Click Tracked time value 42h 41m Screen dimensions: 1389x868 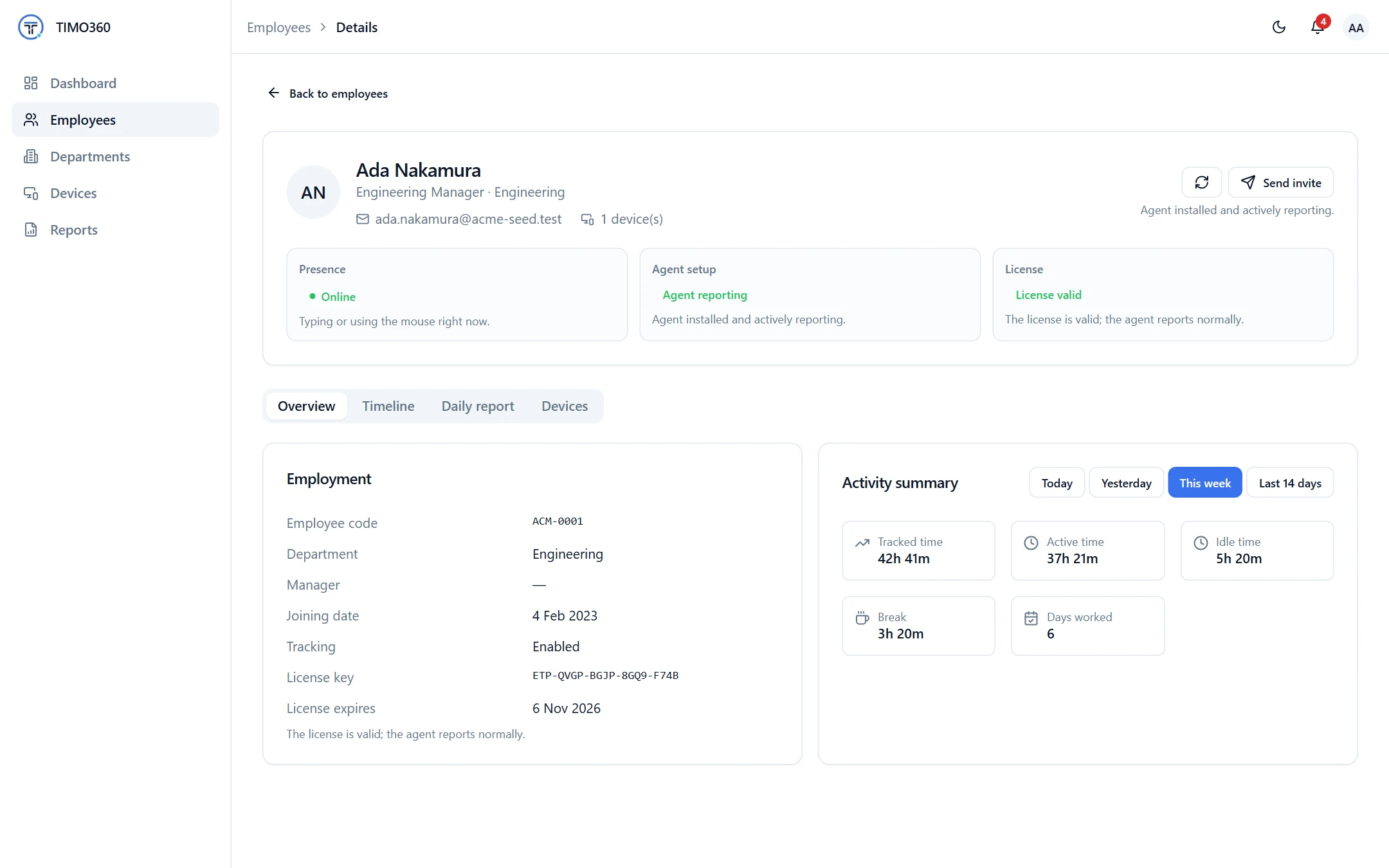(903, 559)
